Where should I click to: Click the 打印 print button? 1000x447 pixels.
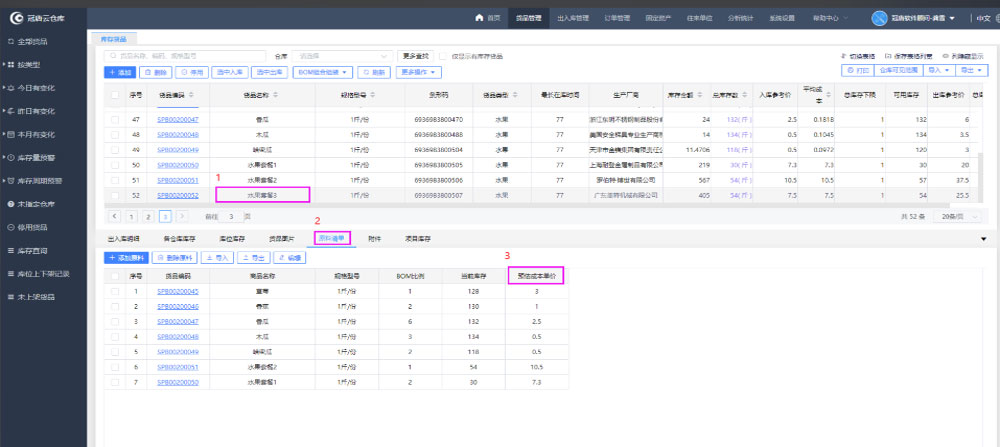click(858, 71)
